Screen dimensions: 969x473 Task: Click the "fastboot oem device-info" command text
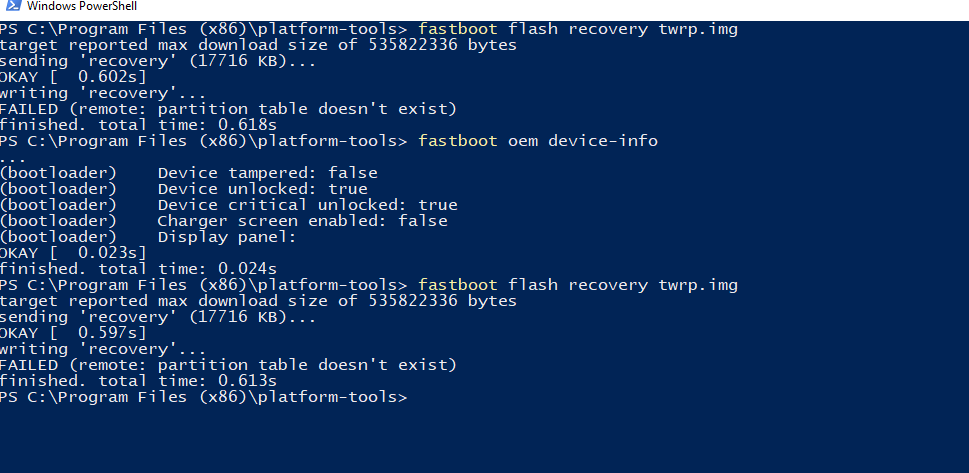[x=538, y=141]
